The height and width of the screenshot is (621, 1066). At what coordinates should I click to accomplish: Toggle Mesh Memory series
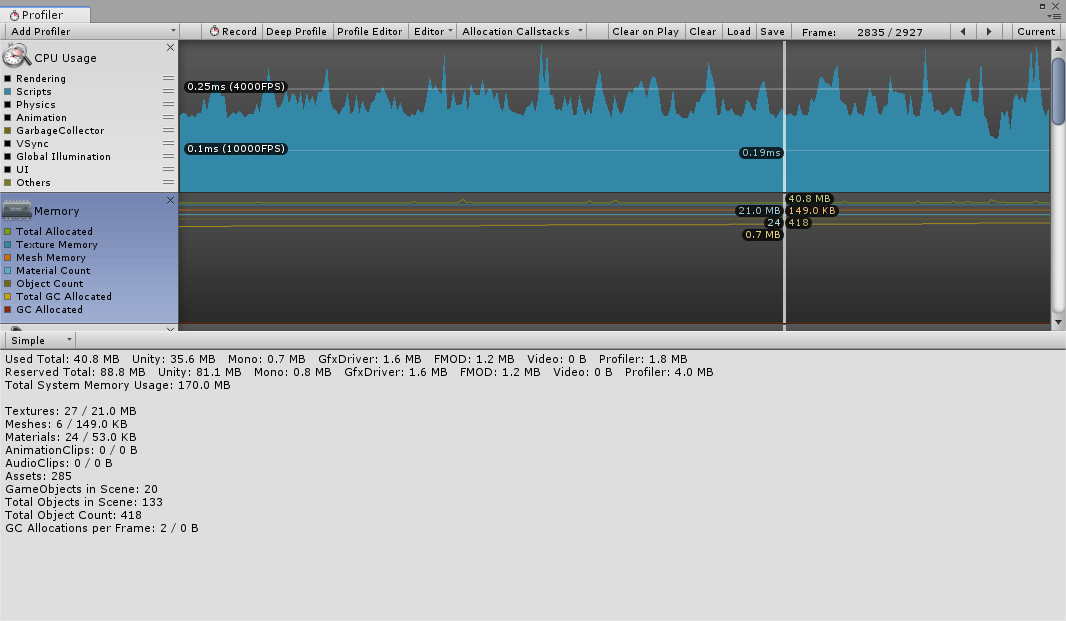(7, 258)
